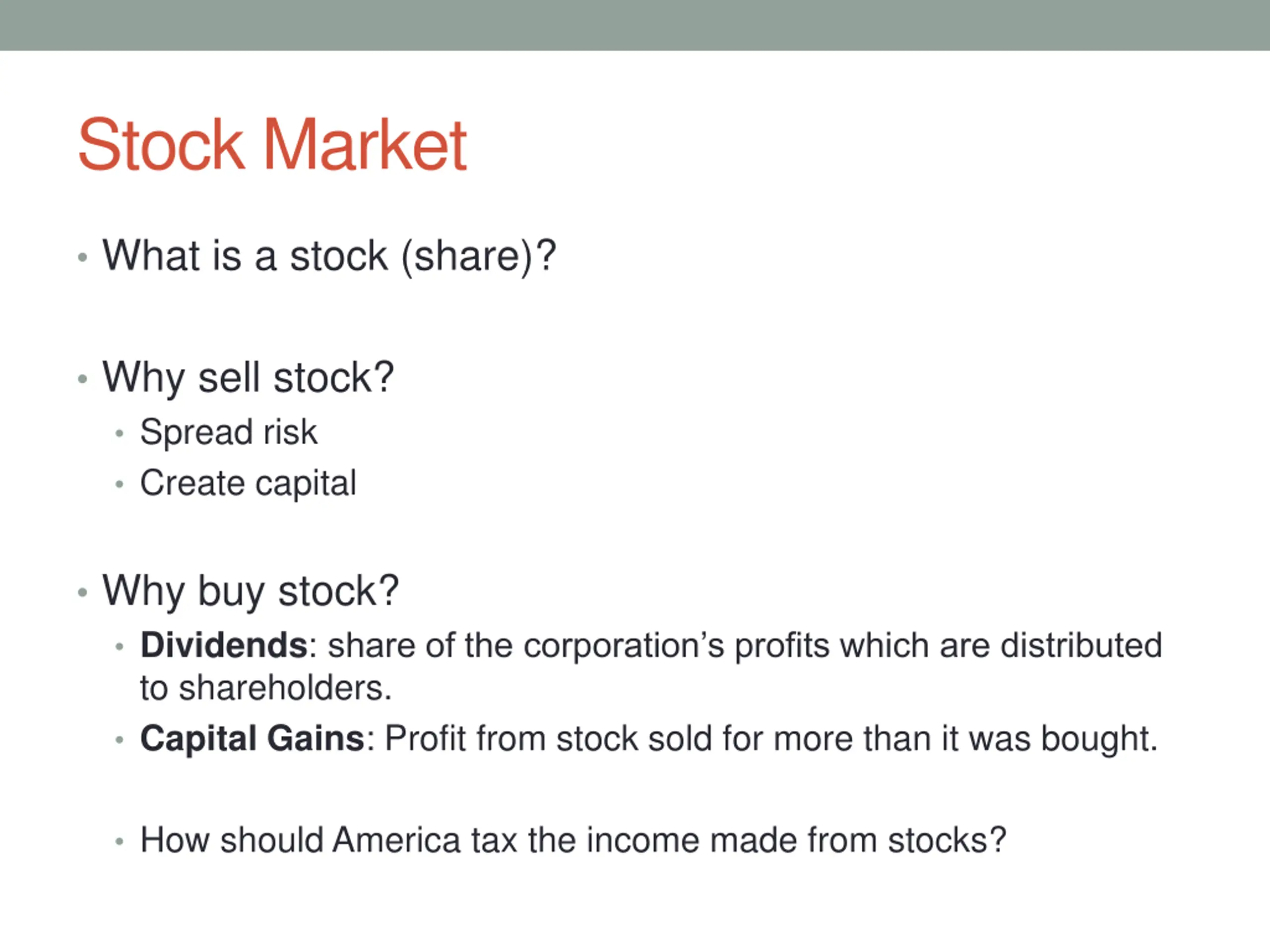Select the "How should America tax" question
1270x952 pixels.
tap(573, 840)
